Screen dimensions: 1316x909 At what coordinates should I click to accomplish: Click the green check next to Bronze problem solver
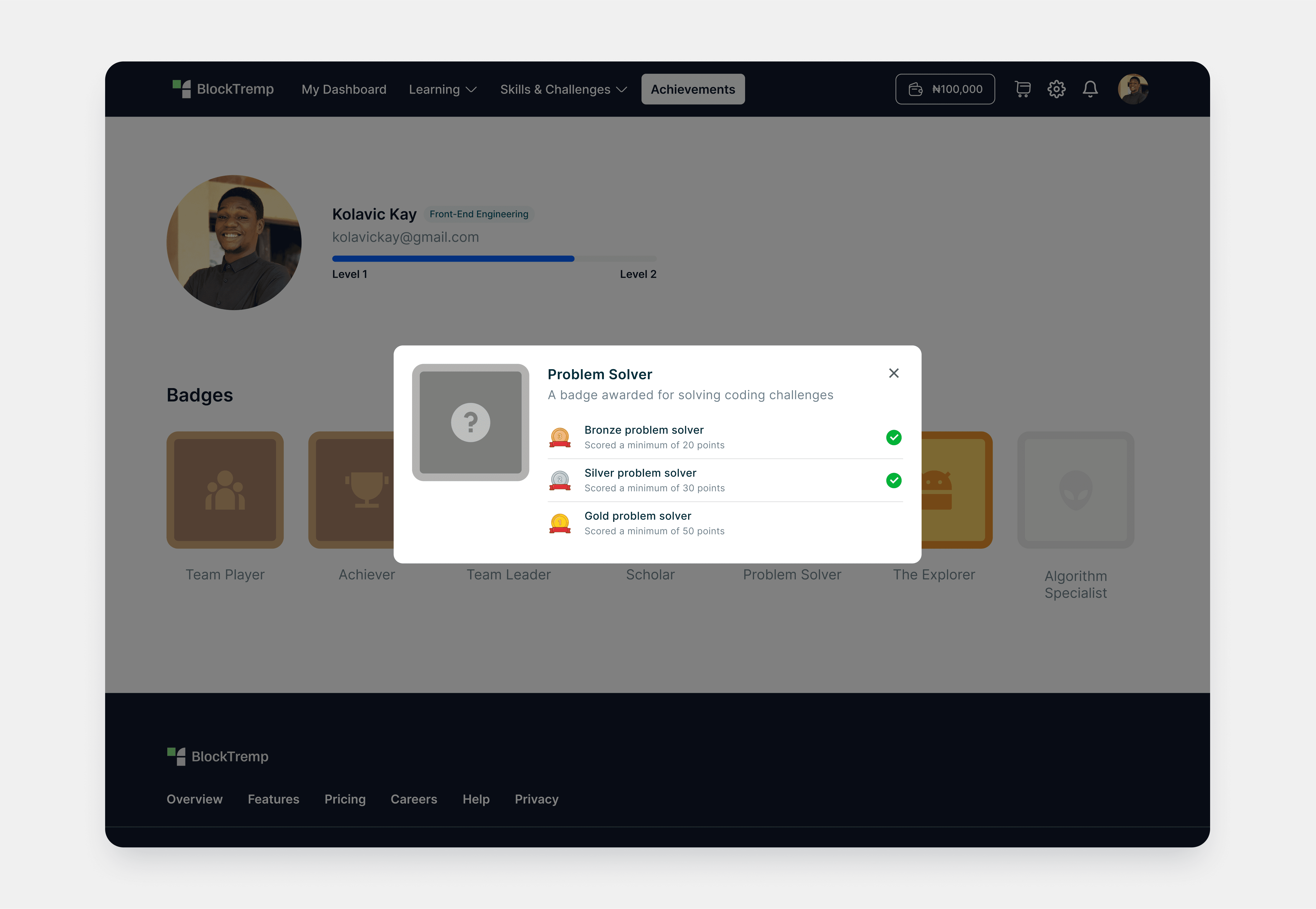pyautogui.click(x=893, y=437)
